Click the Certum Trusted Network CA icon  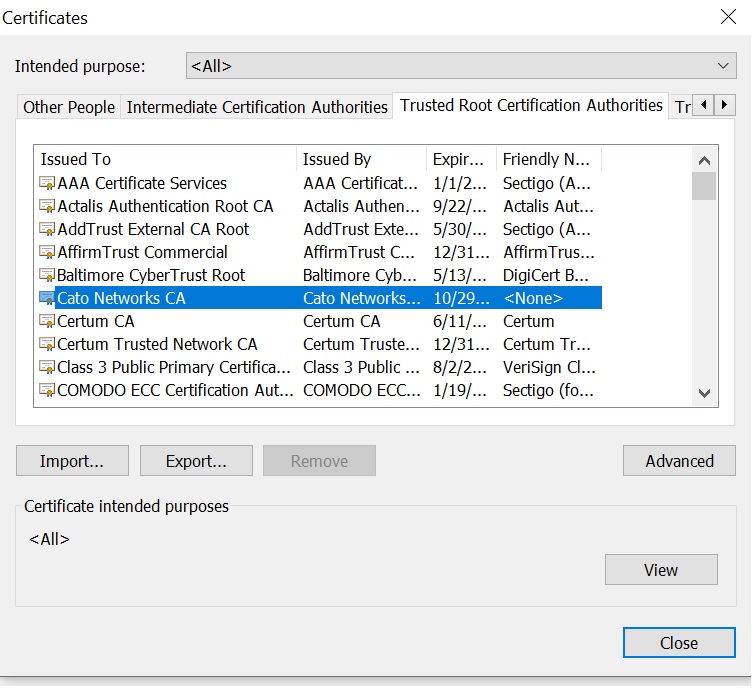click(47, 345)
